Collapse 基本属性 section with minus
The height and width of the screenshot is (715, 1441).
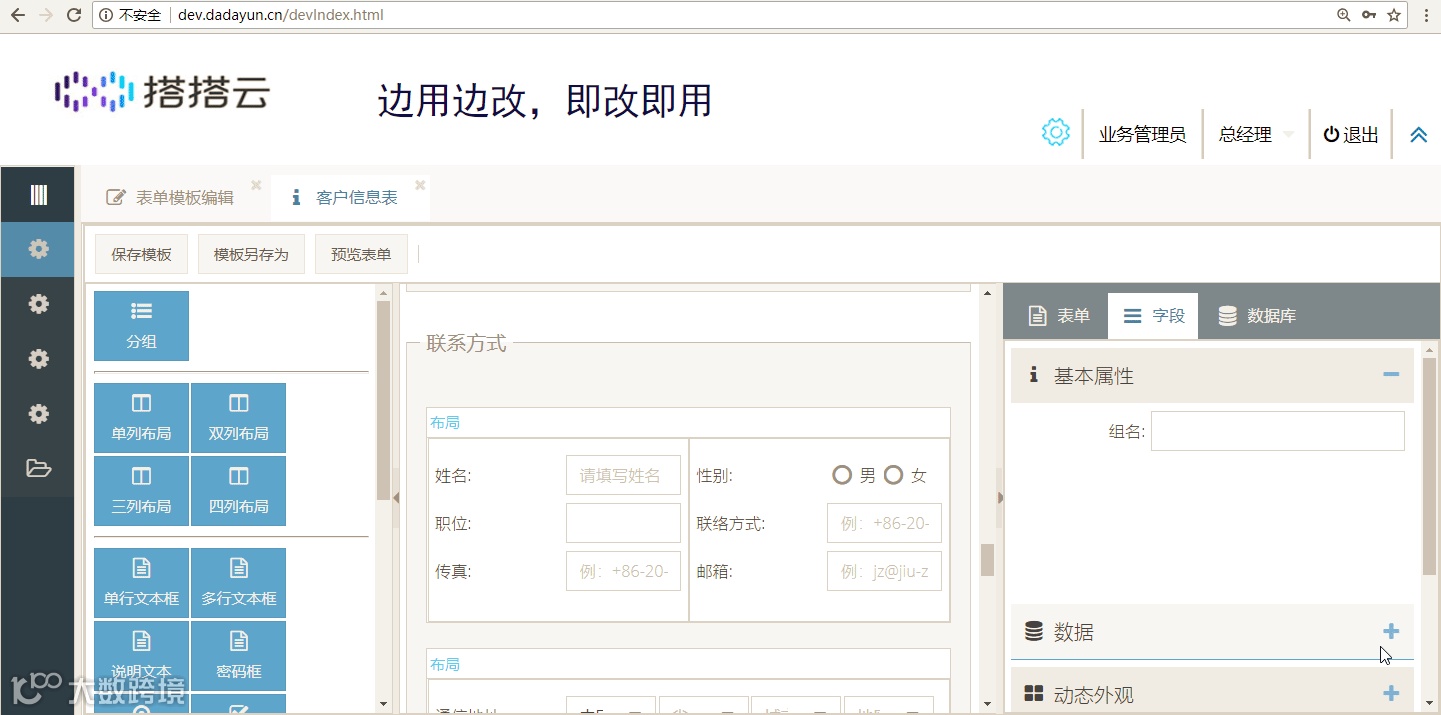click(1391, 375)
